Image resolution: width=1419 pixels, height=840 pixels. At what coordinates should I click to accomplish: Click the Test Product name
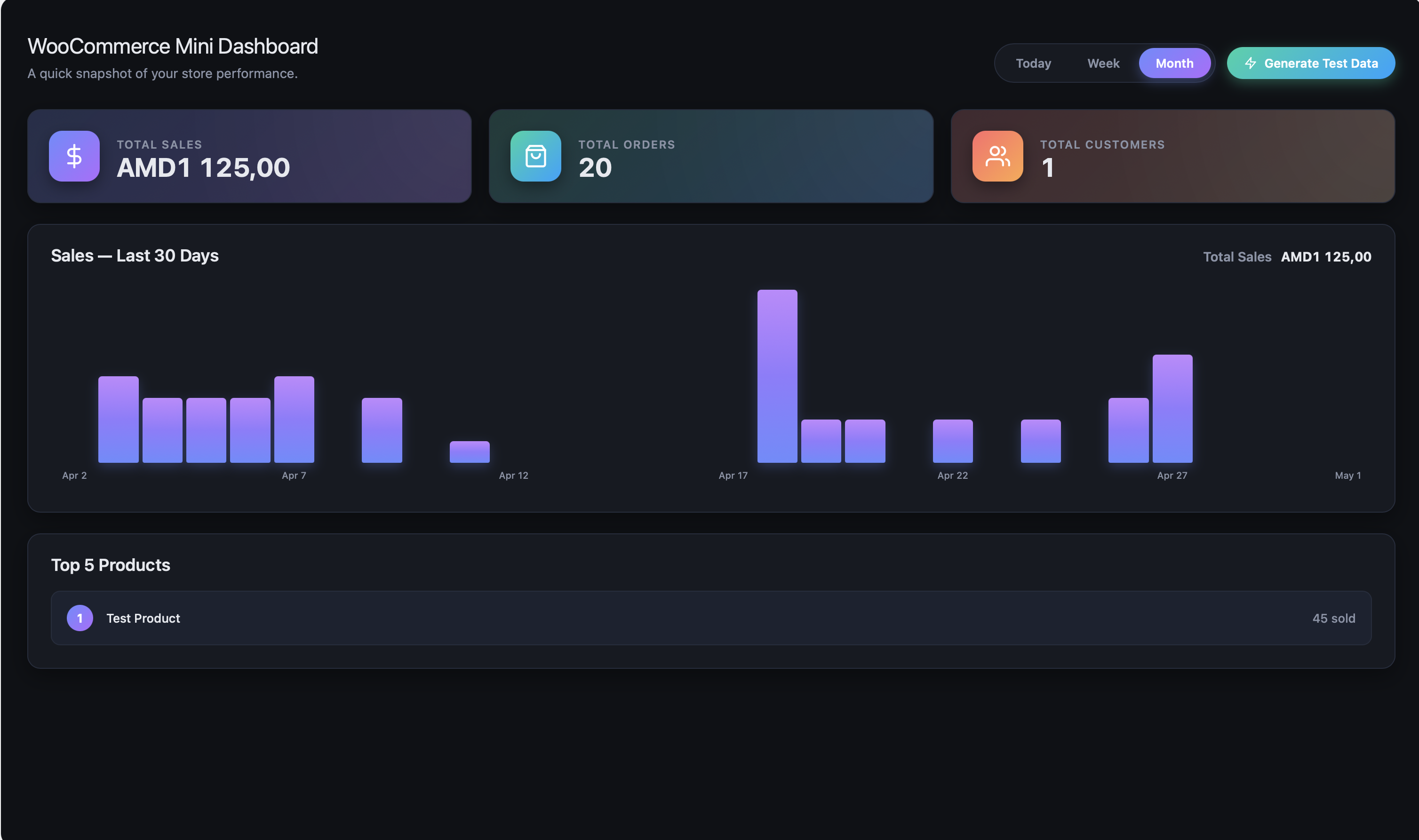143,618
